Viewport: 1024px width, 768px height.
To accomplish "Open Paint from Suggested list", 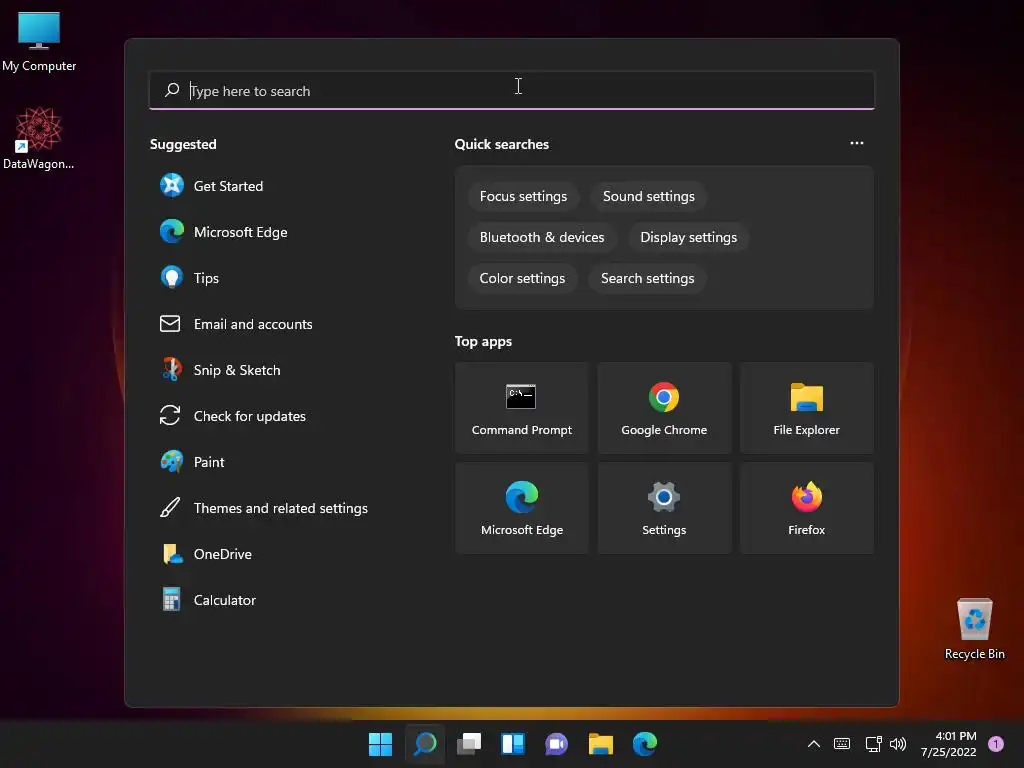I will [x=193, y=462].
